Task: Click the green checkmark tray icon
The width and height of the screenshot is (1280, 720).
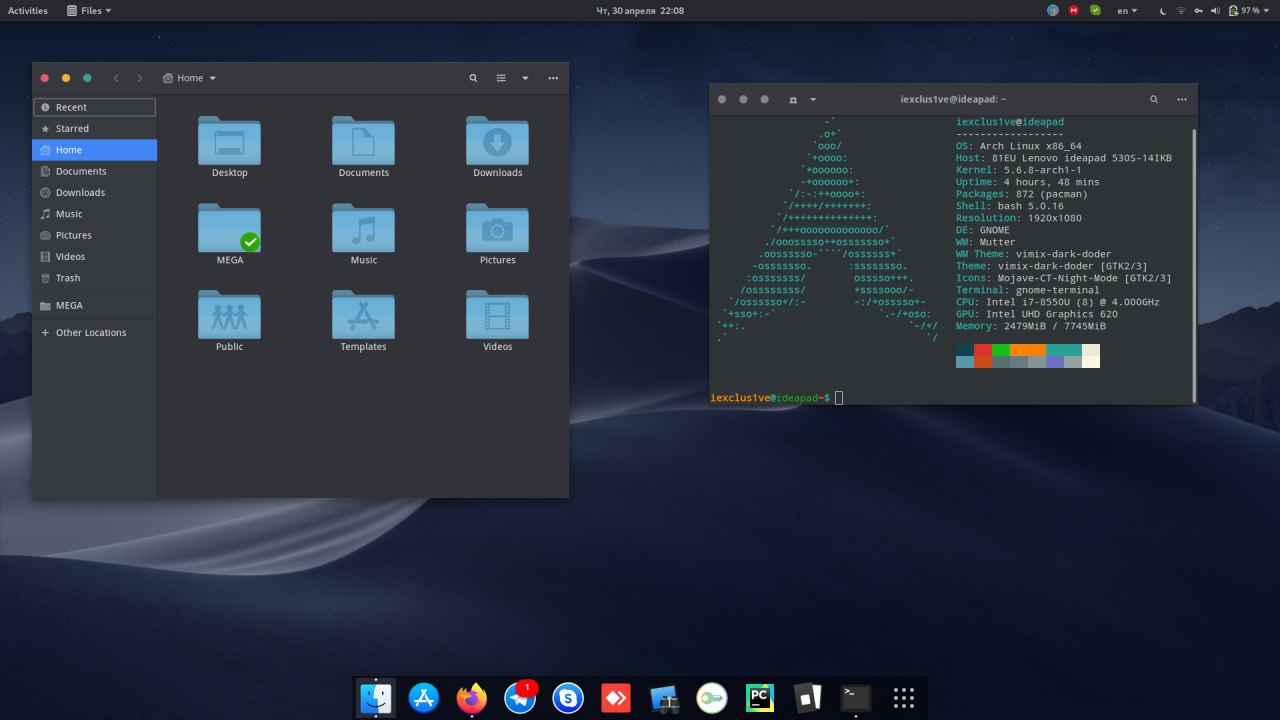Action: 1095,10
